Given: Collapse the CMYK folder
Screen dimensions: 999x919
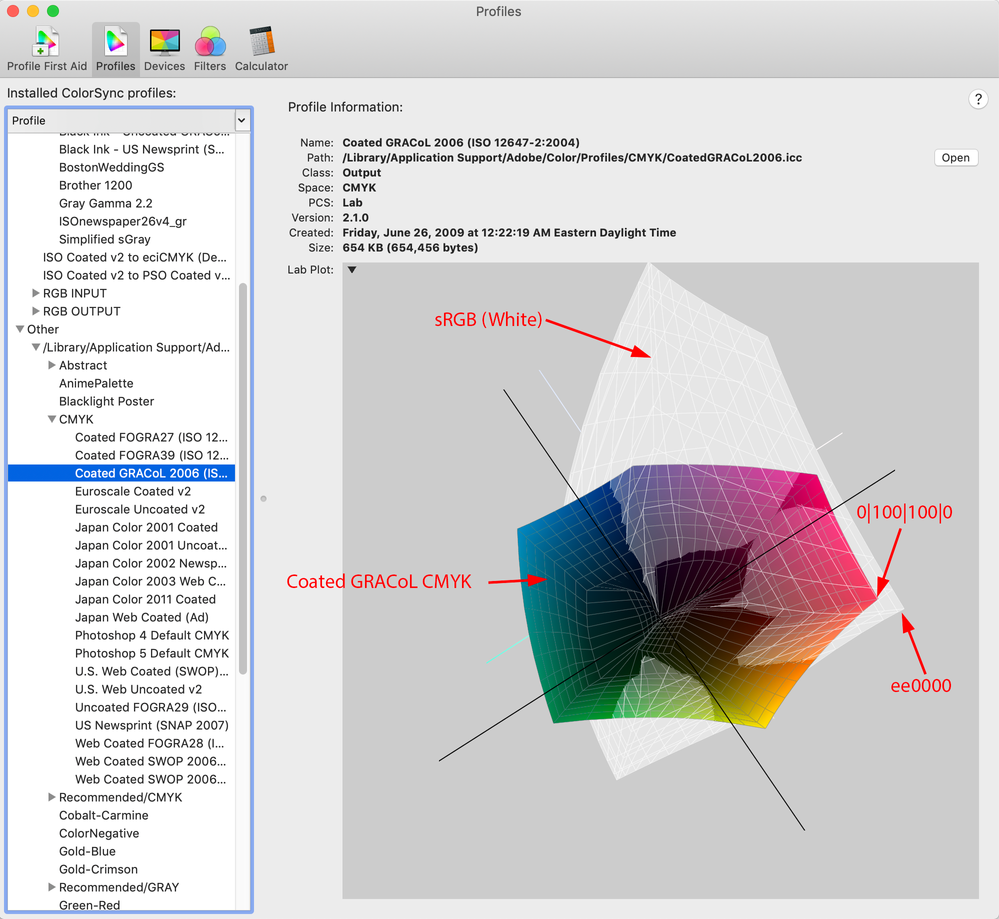Looking at the screenshot, I should (x=52, y=420).
